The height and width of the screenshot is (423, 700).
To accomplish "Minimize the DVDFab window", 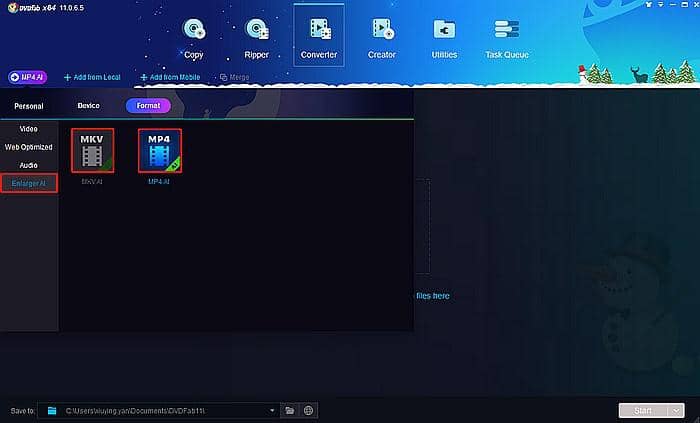I will coord(673,4).
